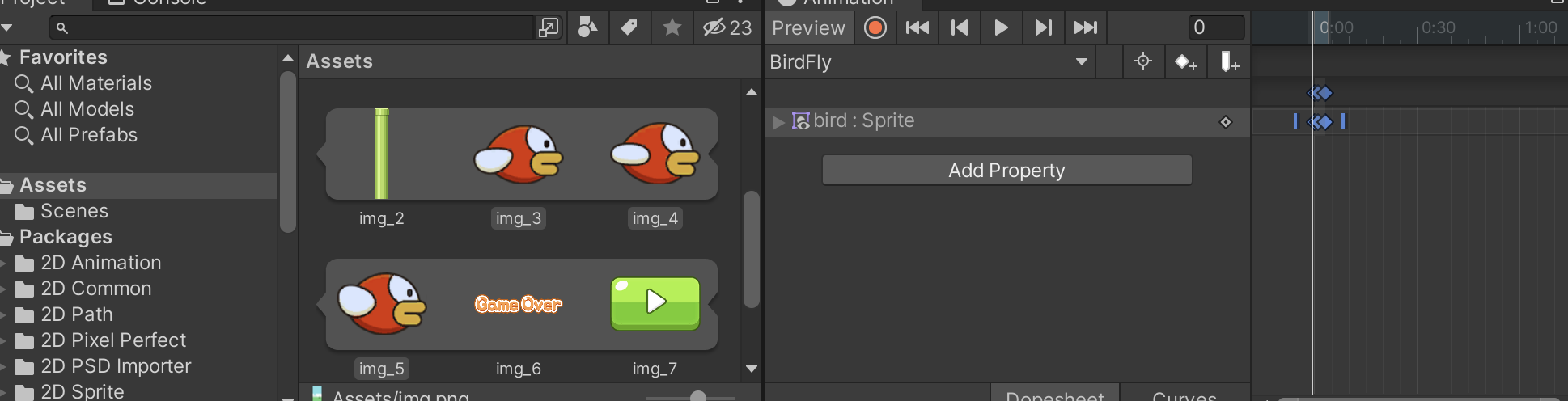Viewport: 1568px width, 401px height.
Task: Click the favorites star icon in toolbar
Action: click(672, 27)
